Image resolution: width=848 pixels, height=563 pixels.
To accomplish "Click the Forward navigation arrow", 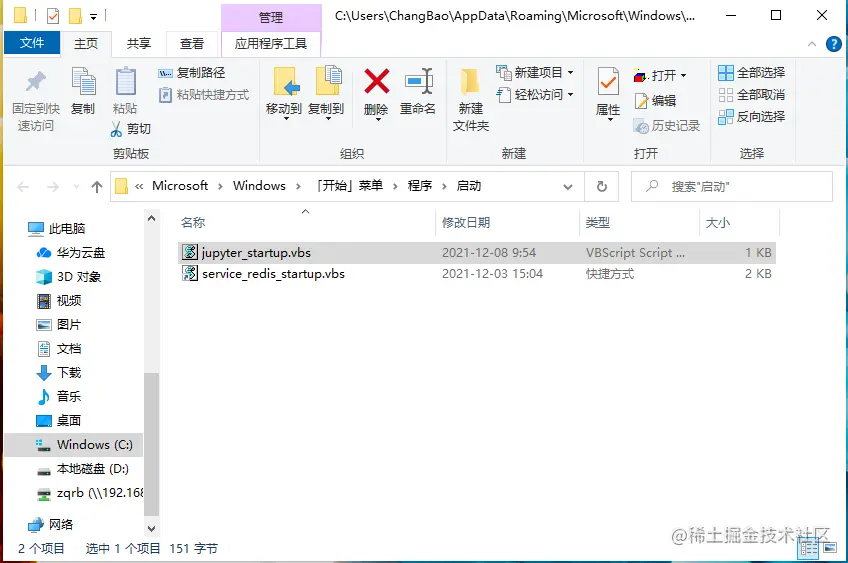I will pyautogui.click(x=53, y=187).
